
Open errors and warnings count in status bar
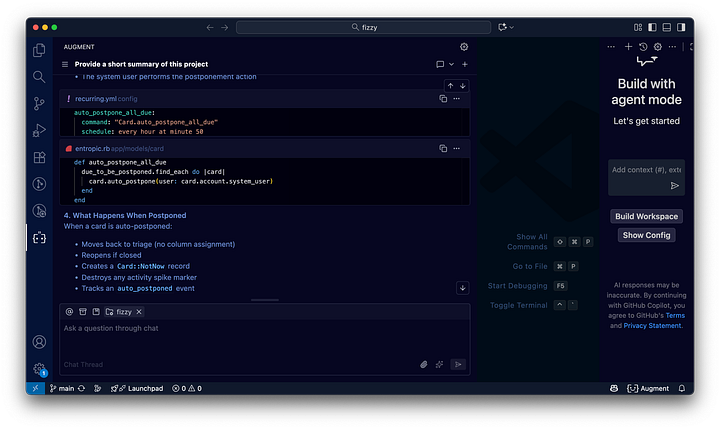point(187,389)
